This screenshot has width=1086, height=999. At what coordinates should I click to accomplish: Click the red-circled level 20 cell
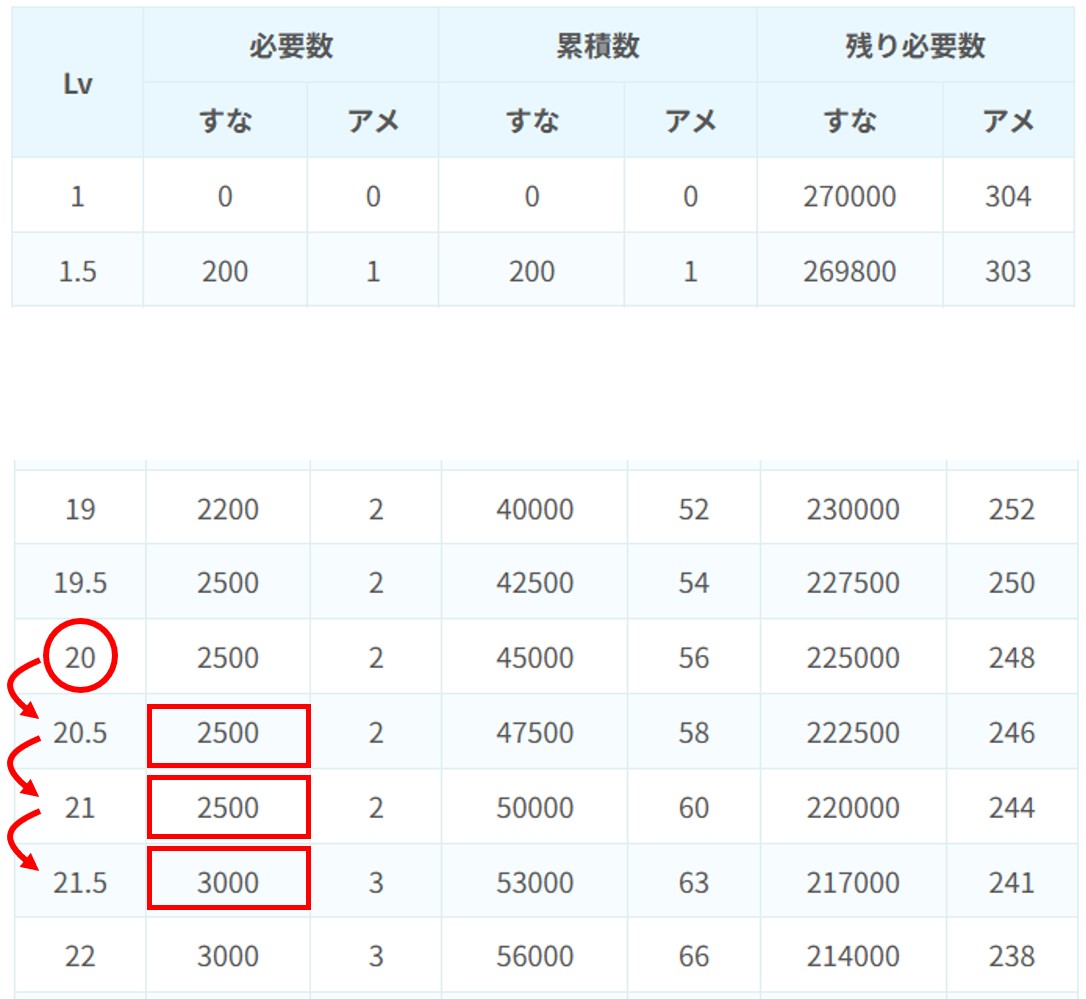[x=80, y=658]
